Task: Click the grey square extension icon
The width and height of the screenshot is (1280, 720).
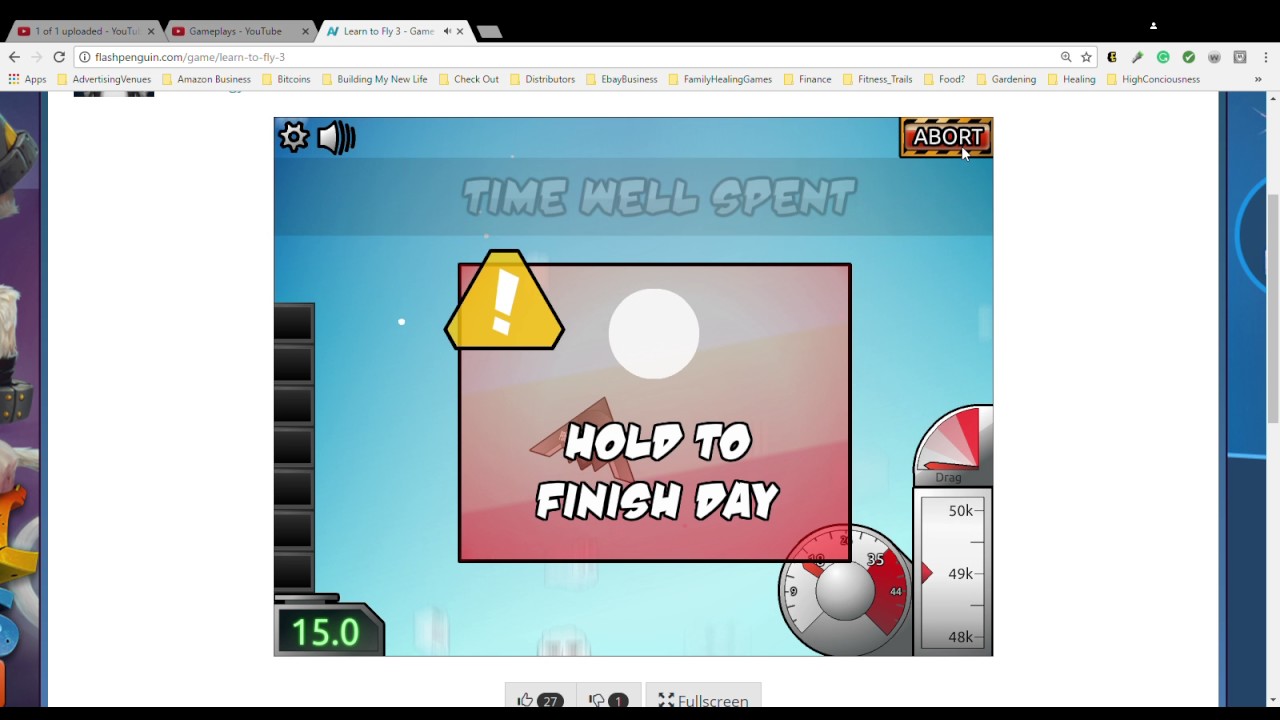Action: [1240, 57]
